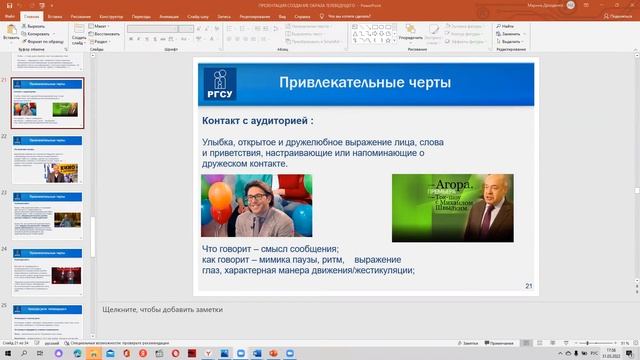Open the Section (Раздел) dropdown
This screenshot has height=360, width=640.
[x=99, y=42]
